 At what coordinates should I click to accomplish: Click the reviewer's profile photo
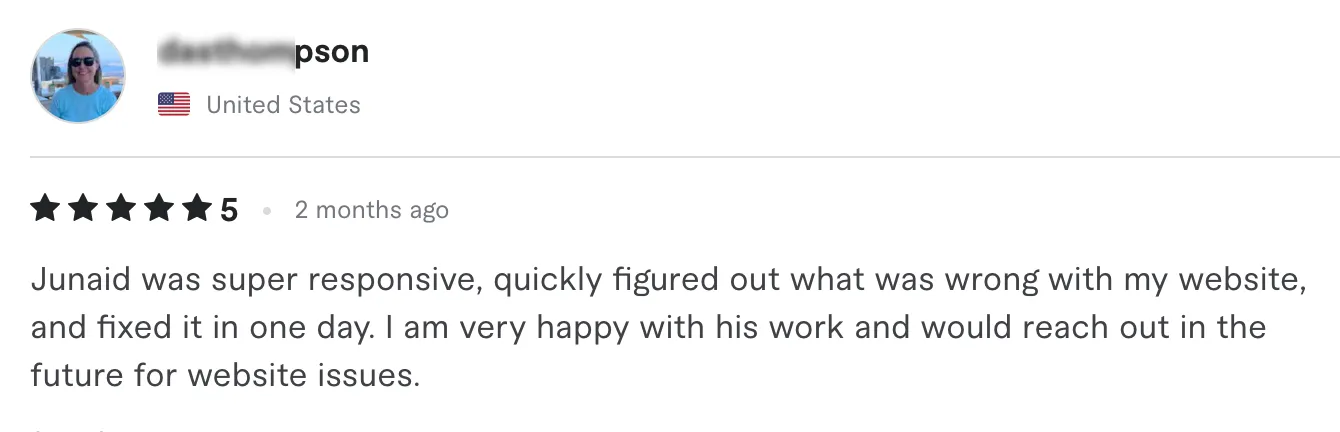coord(79,76)
